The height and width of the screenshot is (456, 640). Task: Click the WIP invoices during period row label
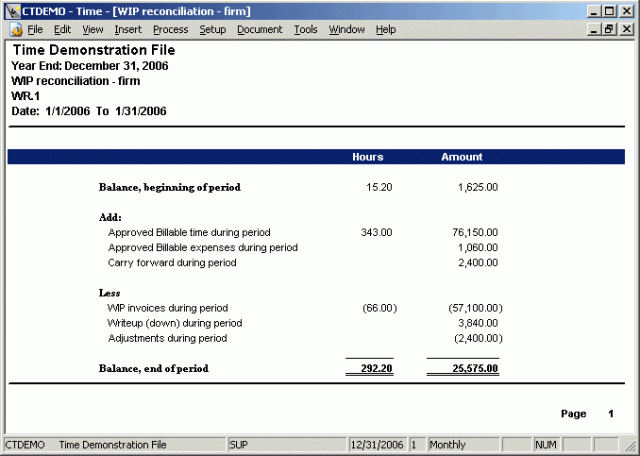coord(168,308)
